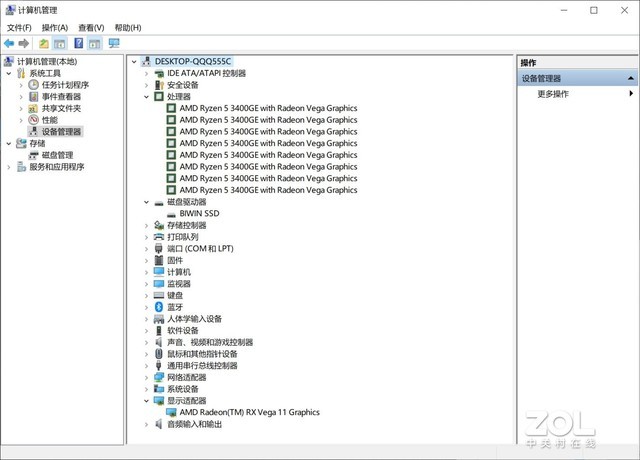640x460 pixels.
Task: Click the 打印队列 printer icon
Action: coord(159,237)
